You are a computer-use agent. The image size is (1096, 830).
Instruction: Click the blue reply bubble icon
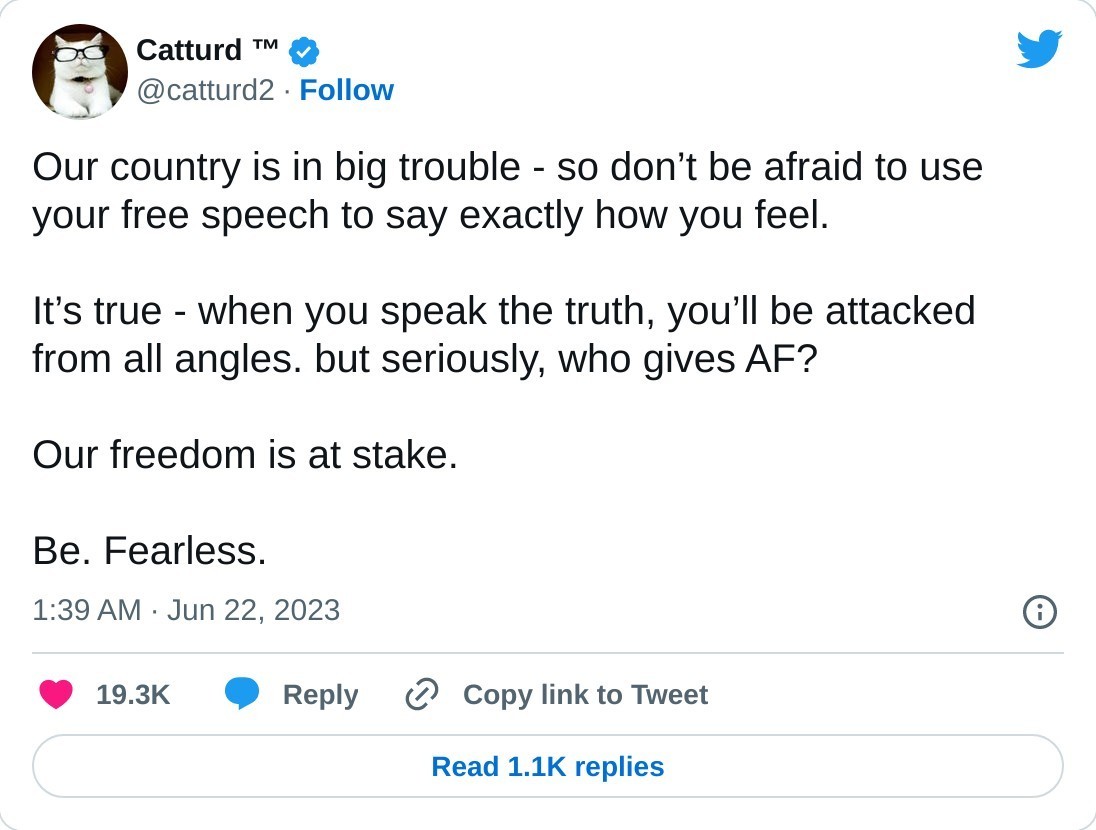pos(242,694)
